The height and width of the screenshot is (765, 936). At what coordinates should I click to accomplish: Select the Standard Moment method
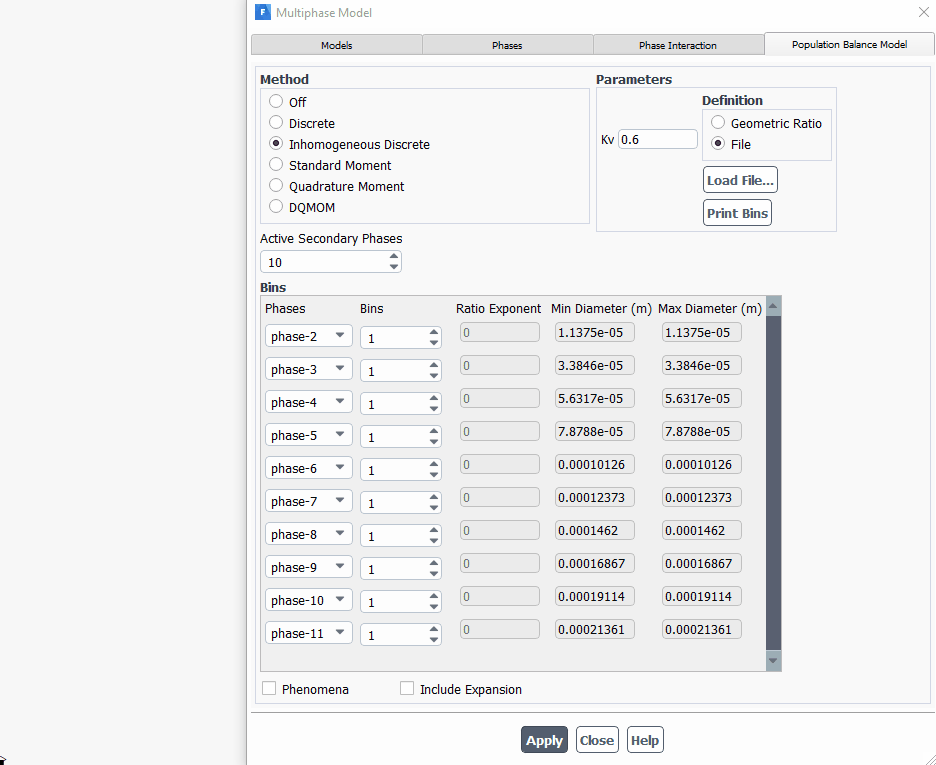pyautogui.click(x=275, y=165)
